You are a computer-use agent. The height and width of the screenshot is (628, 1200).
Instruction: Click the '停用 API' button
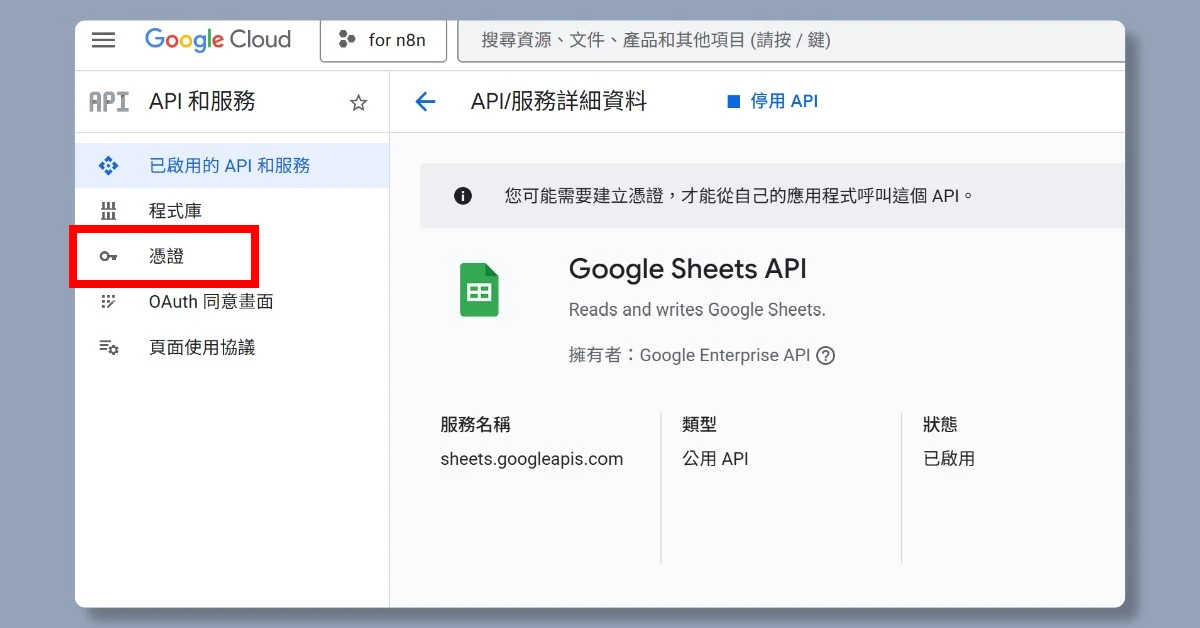[772, 101]
